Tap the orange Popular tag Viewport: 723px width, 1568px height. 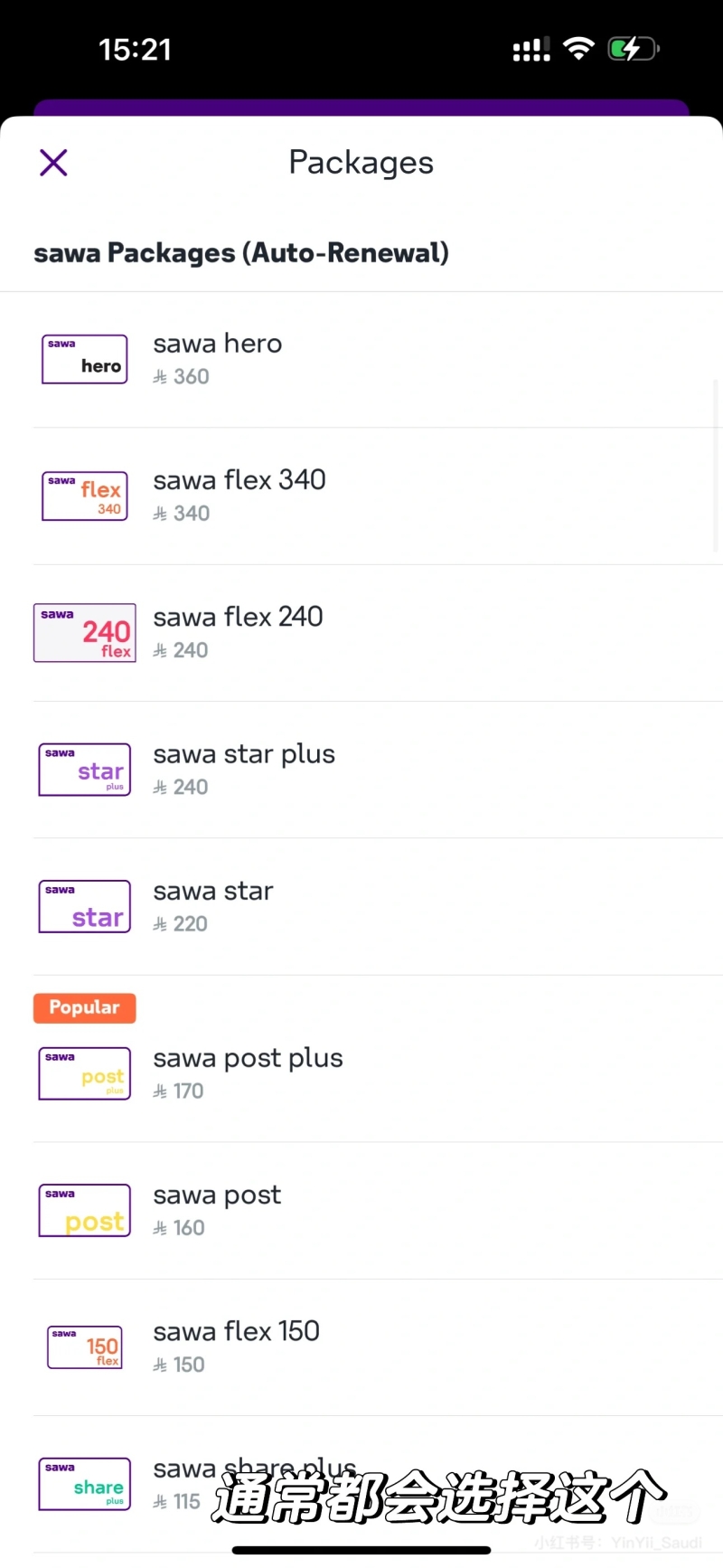[85, 1008]
